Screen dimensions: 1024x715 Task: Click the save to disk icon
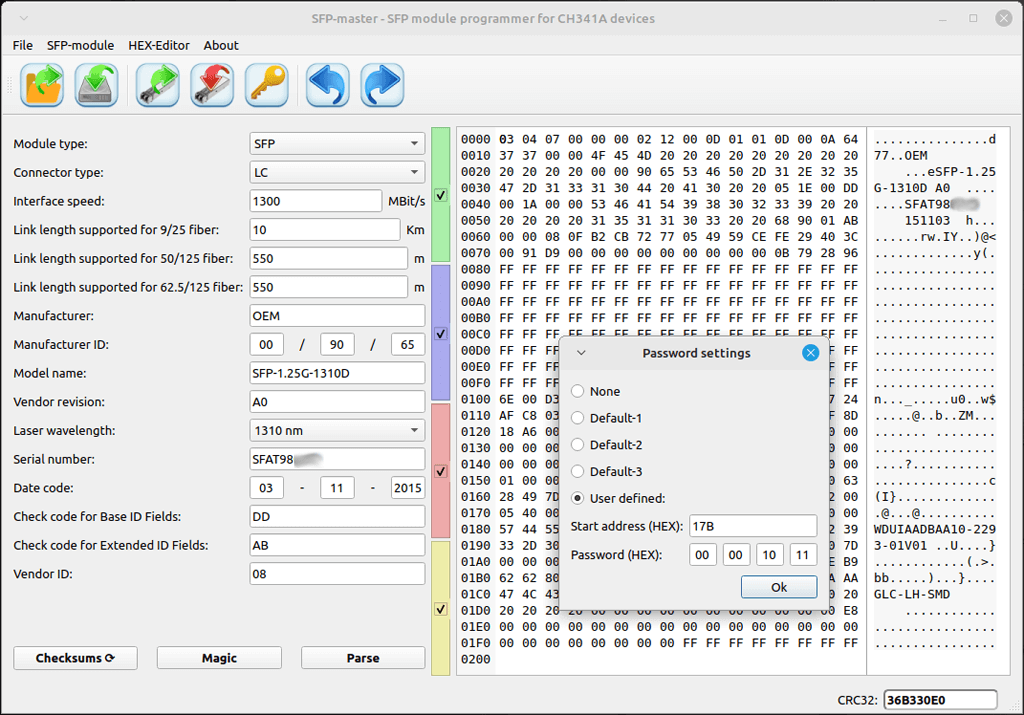97,85
